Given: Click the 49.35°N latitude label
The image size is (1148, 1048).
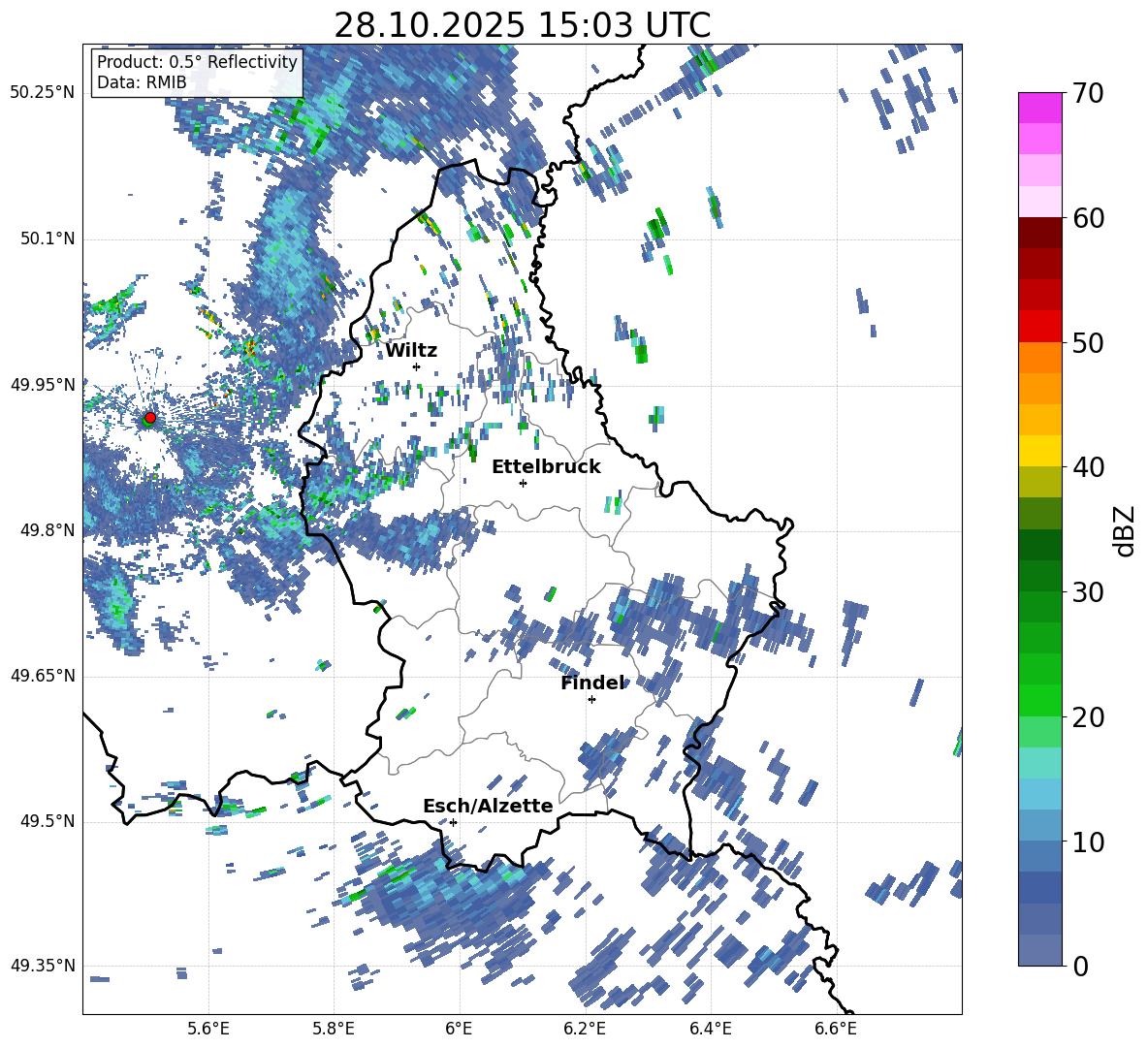Looking at the screenshot, I should [x=43, y=966].
